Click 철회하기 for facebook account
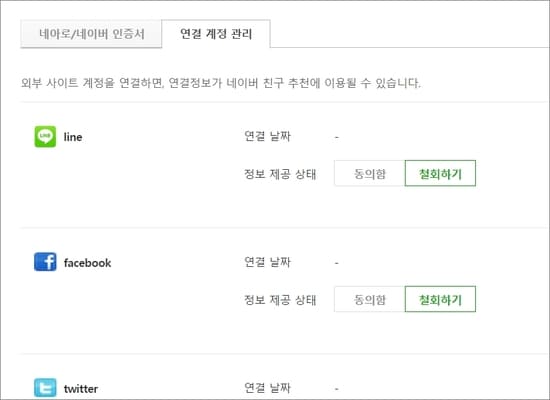Image resolution: width=550 pixels, height=400 pixels. [x=440, y=299]
